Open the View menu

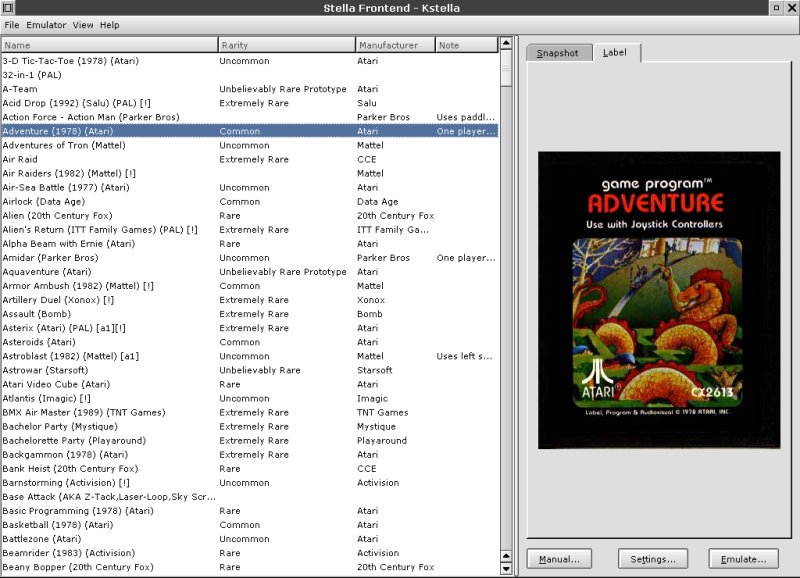click(x=83, y=25)
